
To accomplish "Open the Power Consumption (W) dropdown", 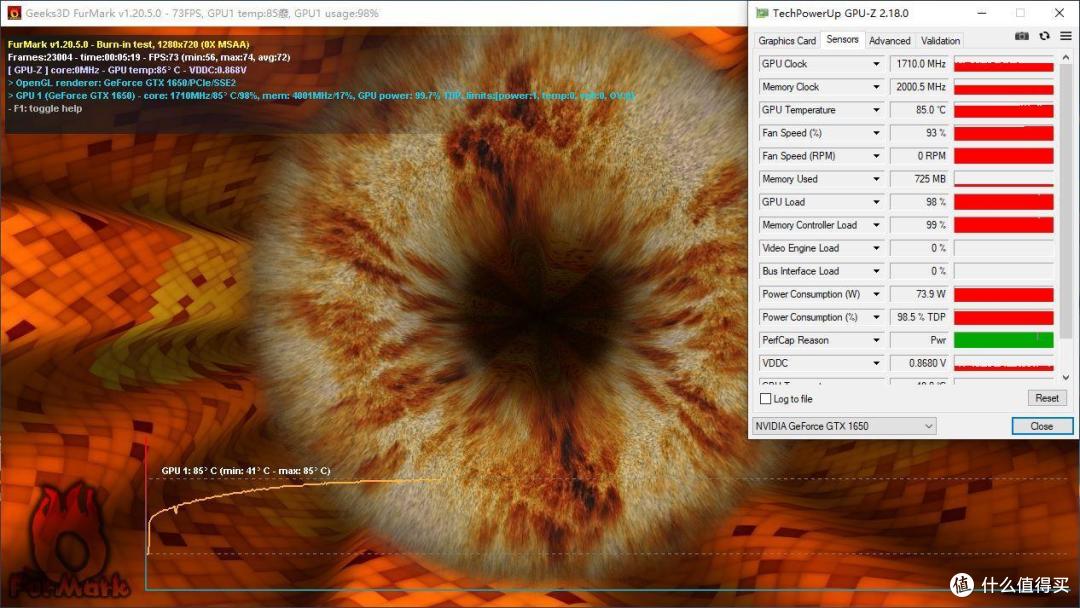I will 876,295.
